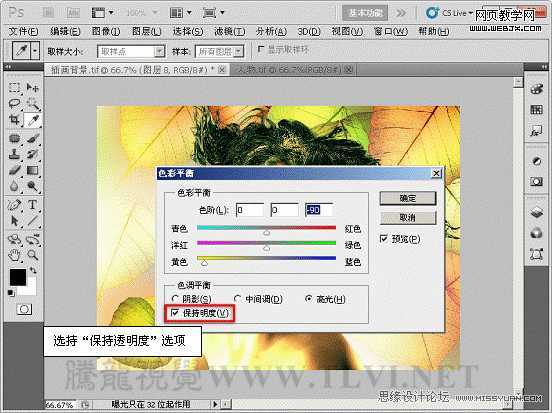Select the Quick Selection tool
Screen dimensions: 552x413
click(x=33, y=104)
